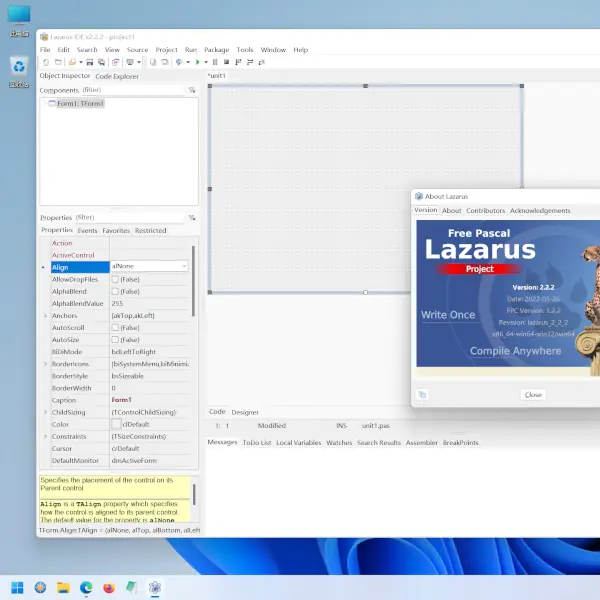Click the Run (green play) toolbar icon

pos(197,62)
